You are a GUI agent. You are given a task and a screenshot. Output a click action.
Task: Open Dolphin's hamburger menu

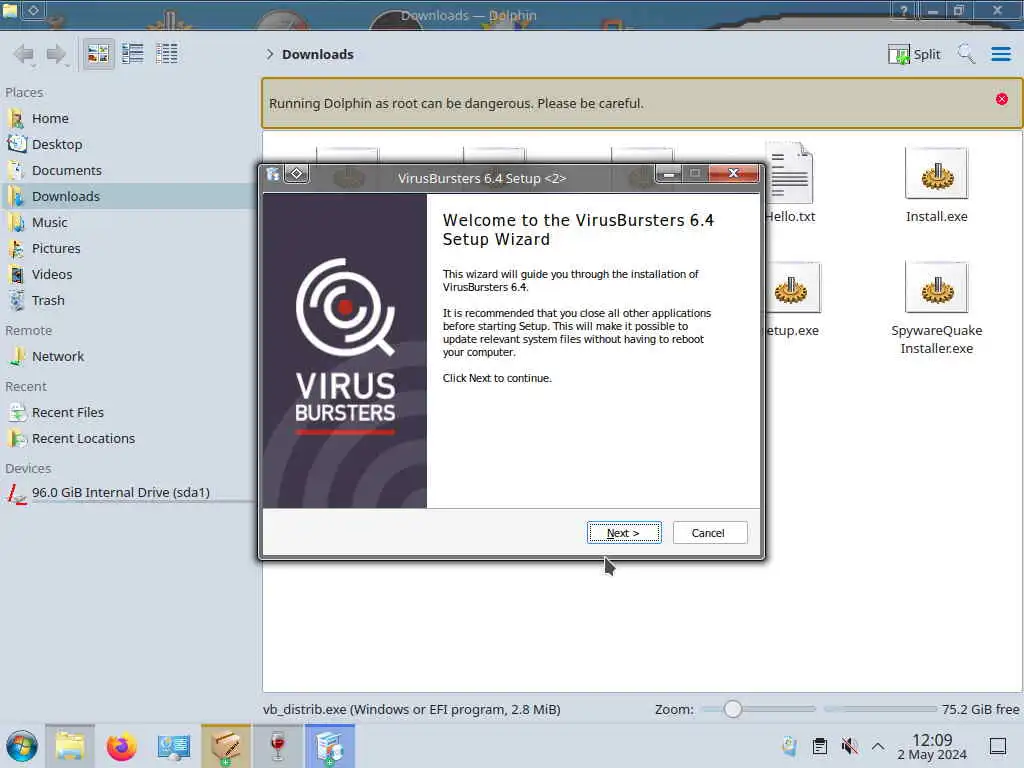click(1000, 54)
